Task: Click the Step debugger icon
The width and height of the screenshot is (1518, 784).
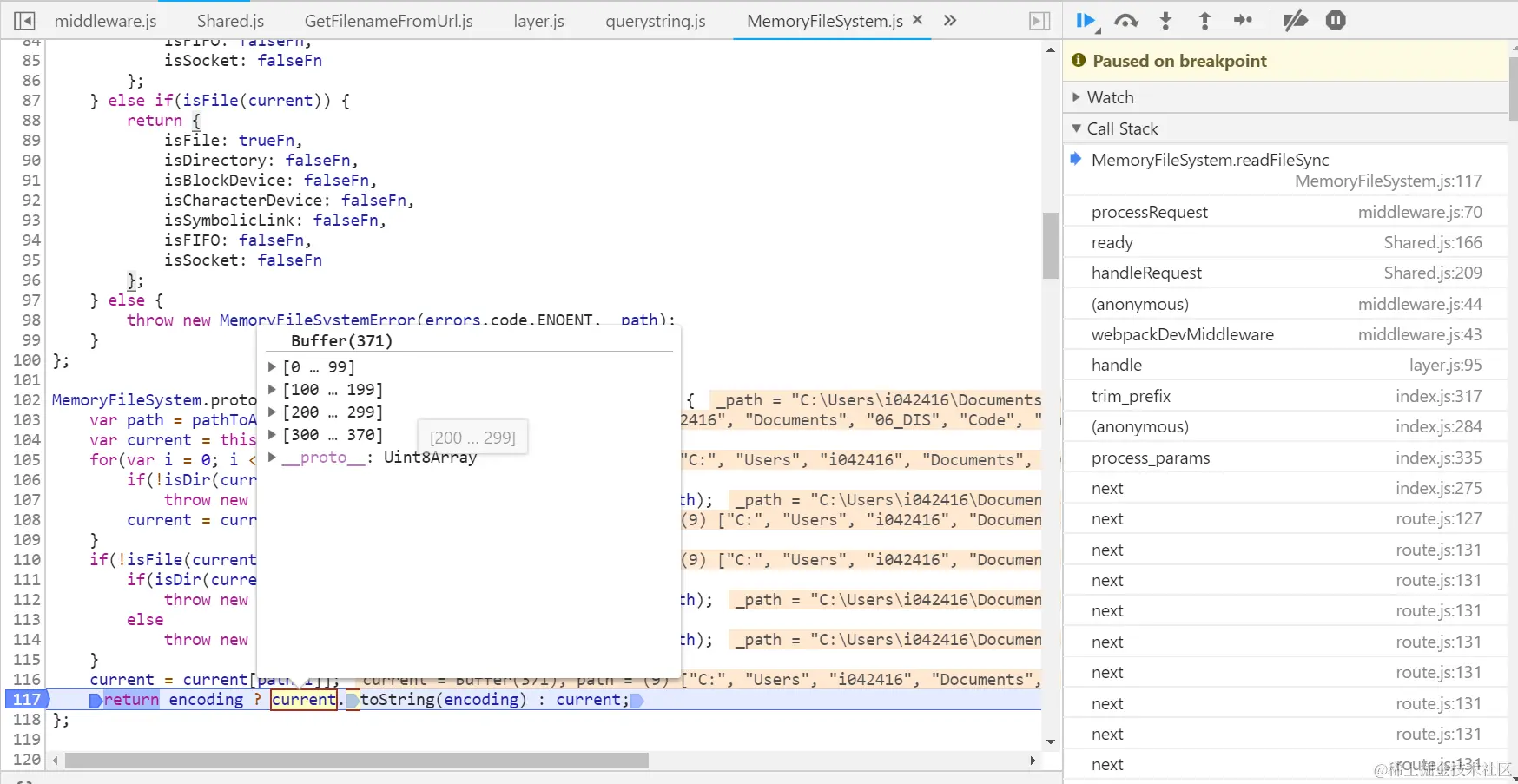Action: tap(1244, 20)
